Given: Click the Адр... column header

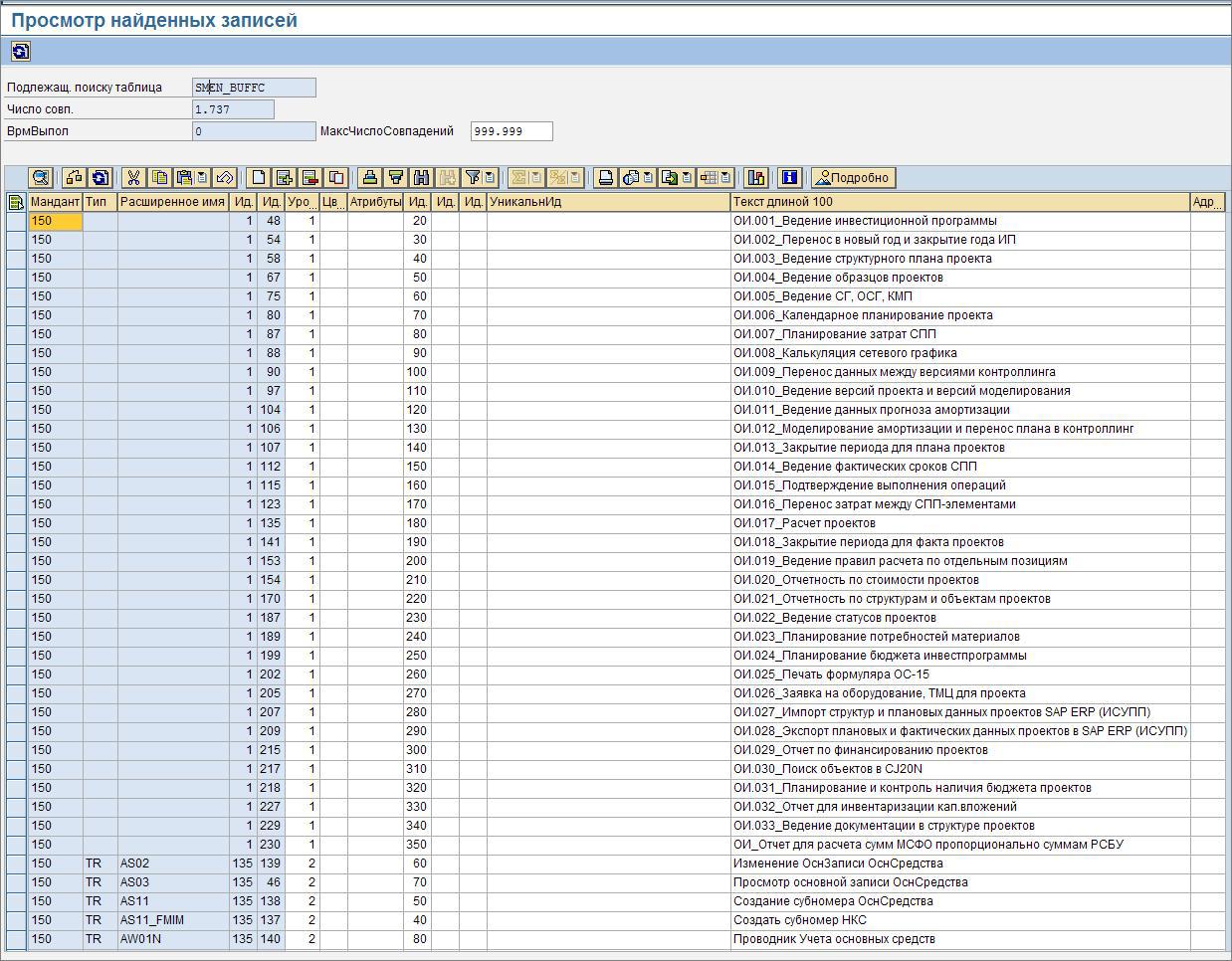Looking at the screenshot, I should (x=1207, y=202).
